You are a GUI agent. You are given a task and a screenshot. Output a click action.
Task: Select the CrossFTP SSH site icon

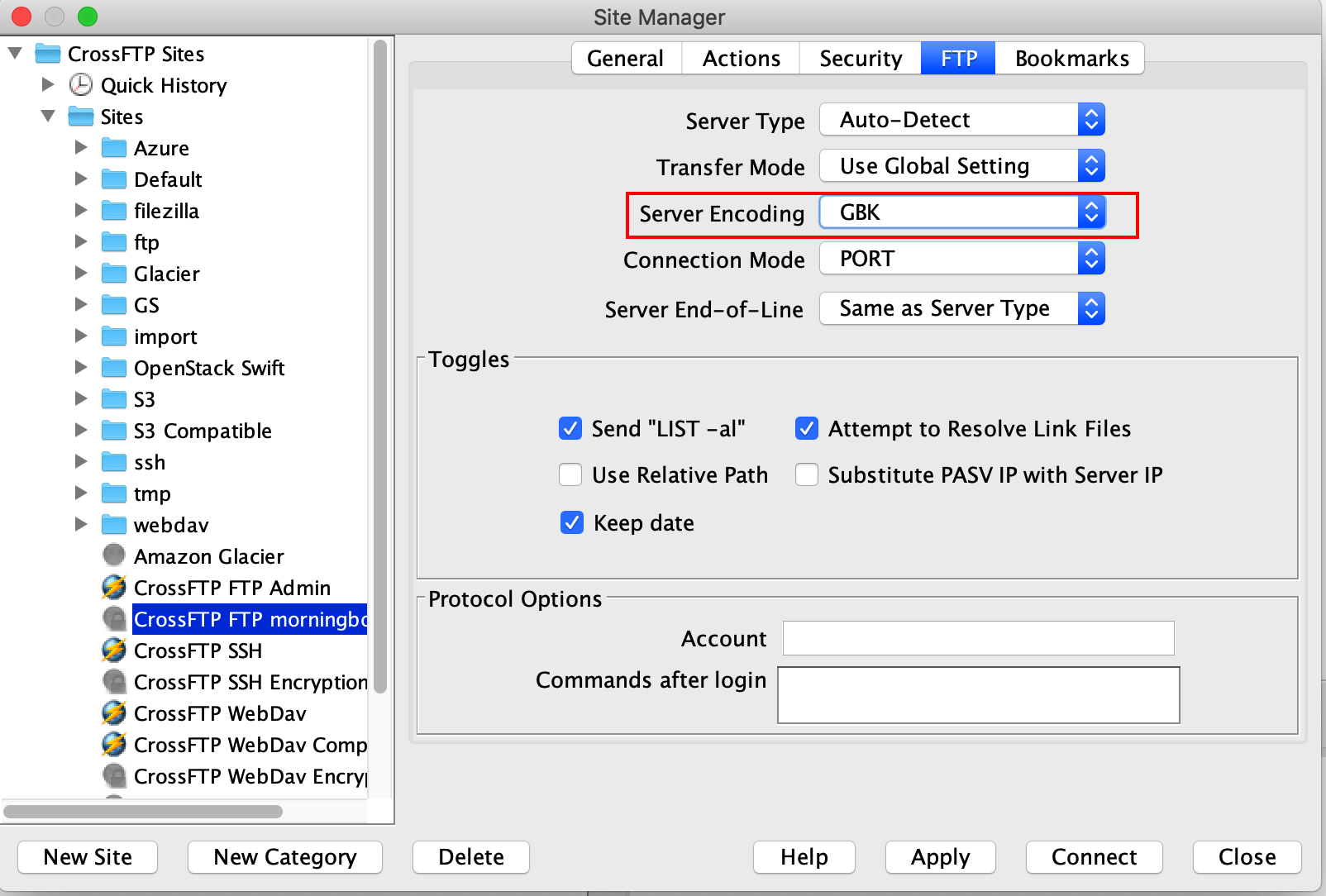click(x=114, y=651)
